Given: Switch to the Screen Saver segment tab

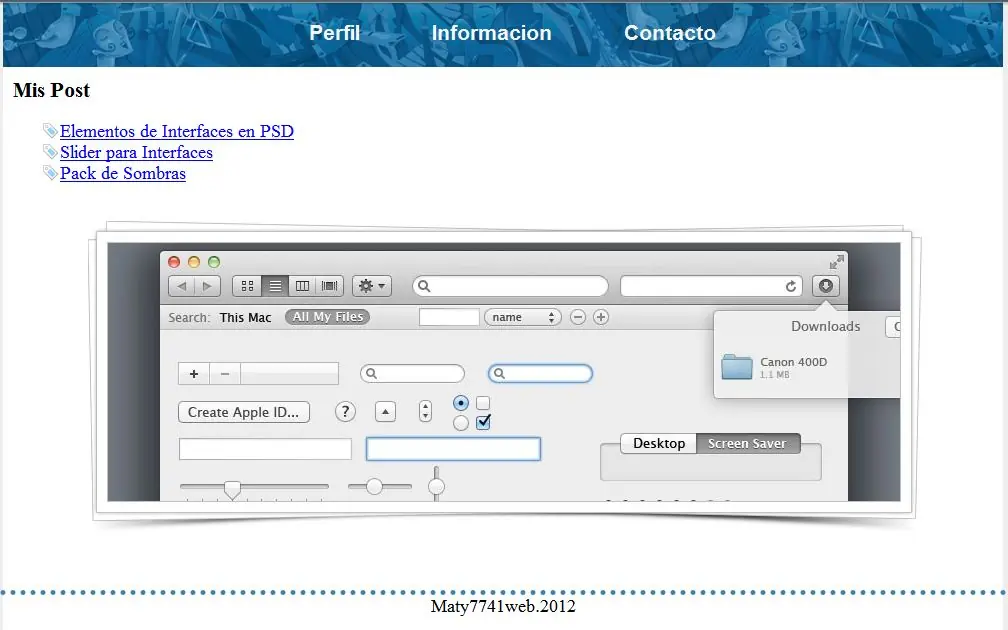Looking at the screenshot, I should click(x=747, y=444).
